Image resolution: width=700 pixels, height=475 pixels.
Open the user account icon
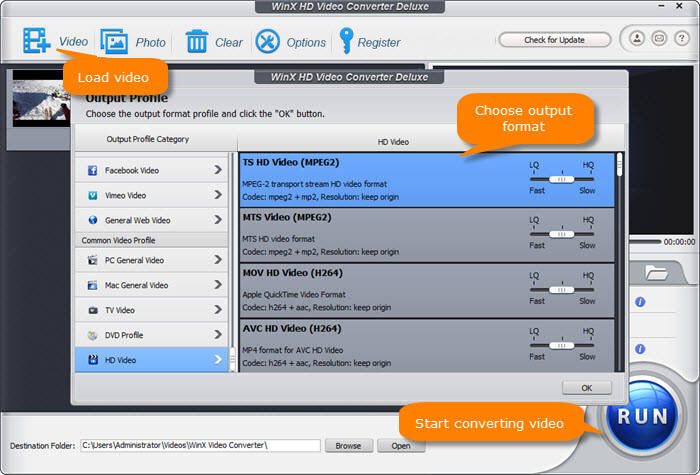[x=637, y=38]
